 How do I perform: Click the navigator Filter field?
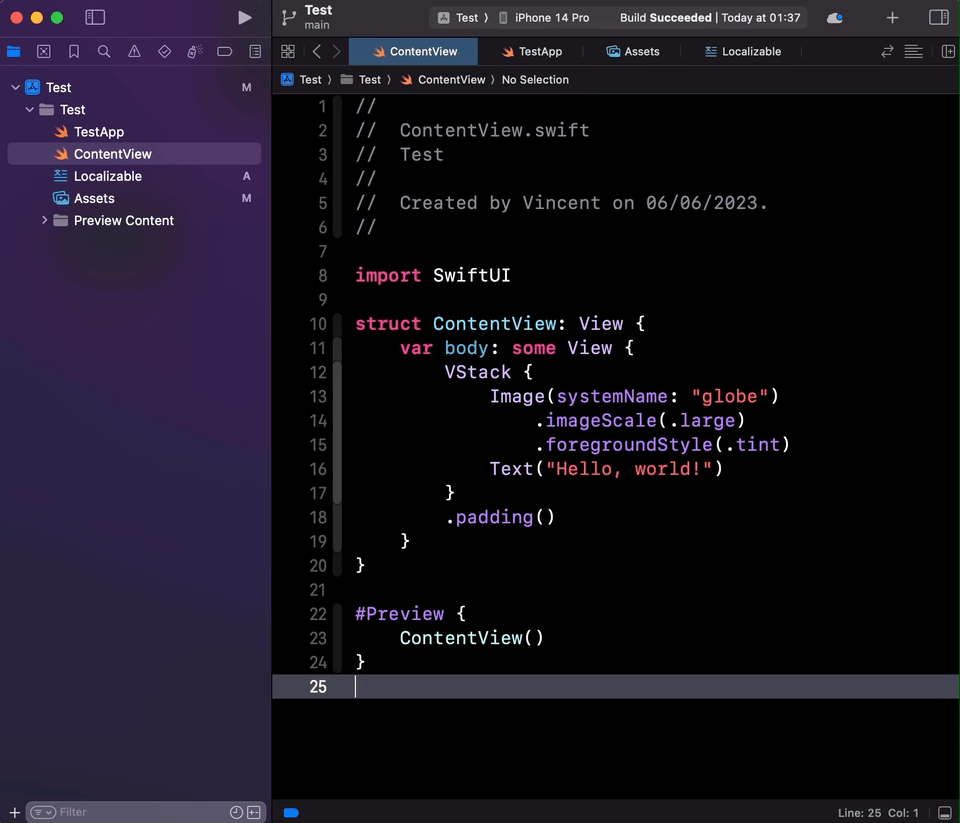[x=146, y=812]
